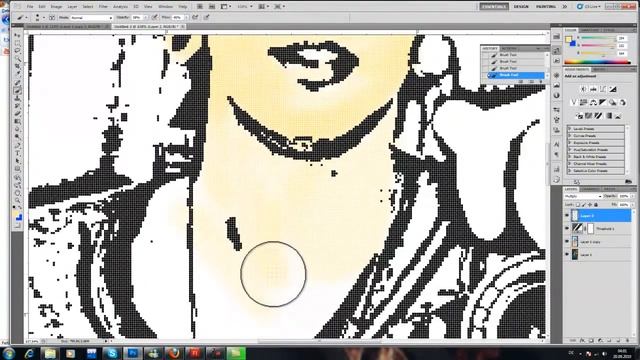Hide the selected top layer
The width and height of the screenshot is (640, 360).
pos(567,216)
